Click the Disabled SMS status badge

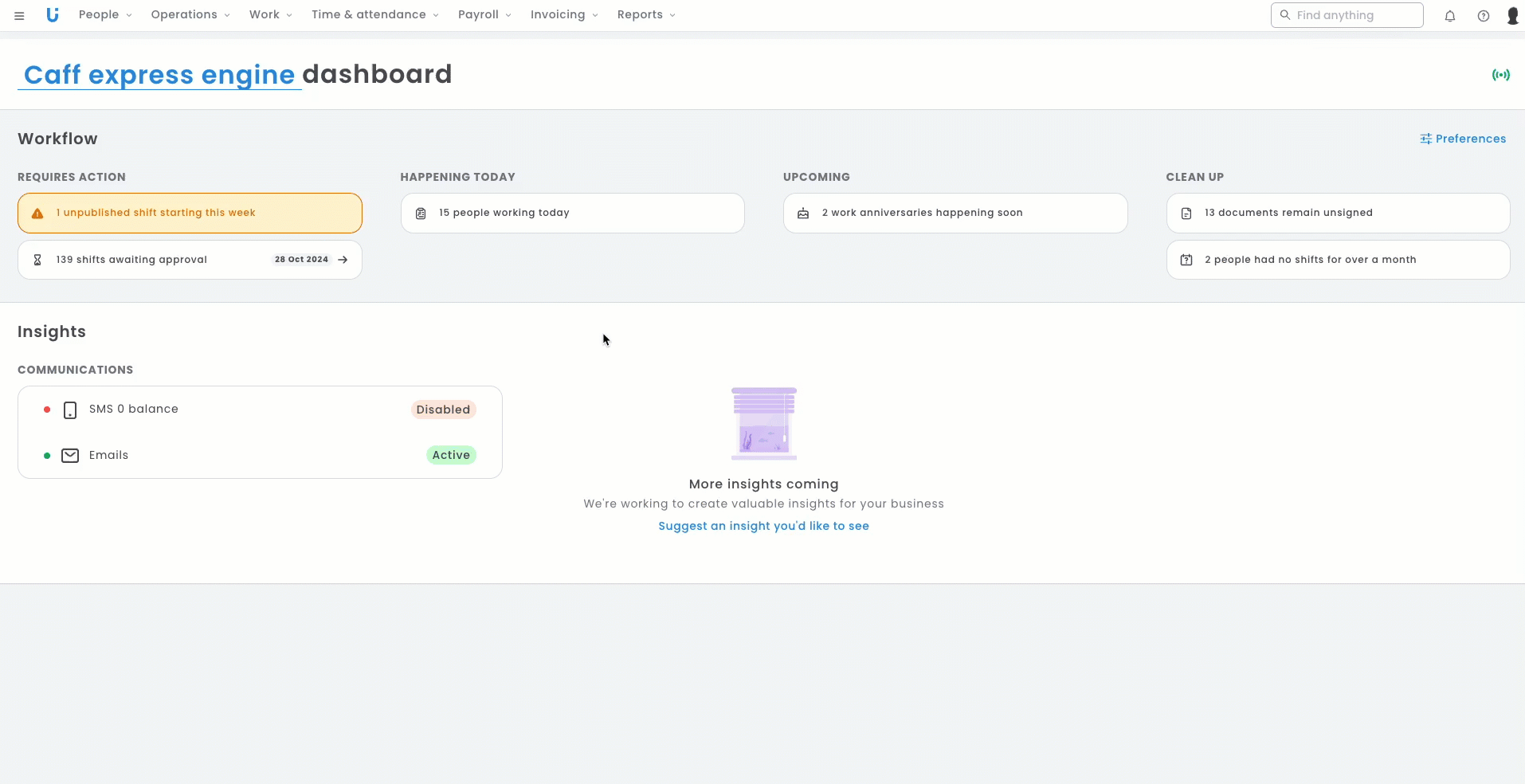[x=443, y=410]
